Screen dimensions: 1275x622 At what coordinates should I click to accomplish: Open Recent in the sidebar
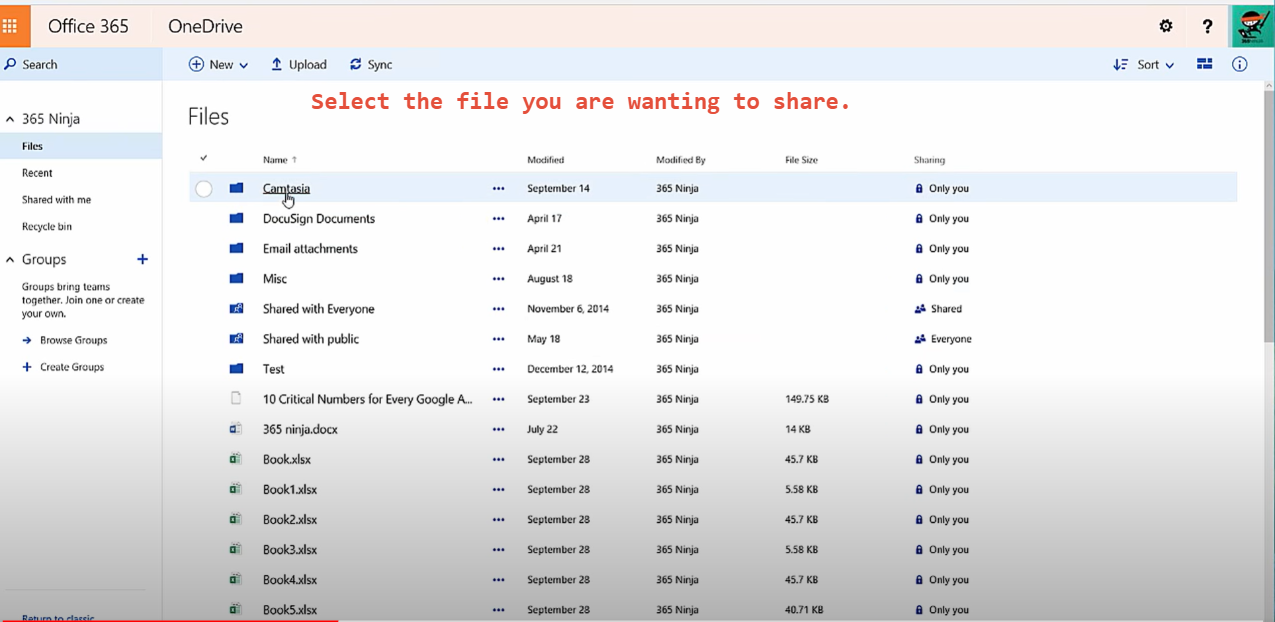pyautogui.click(x=37, y=173)
